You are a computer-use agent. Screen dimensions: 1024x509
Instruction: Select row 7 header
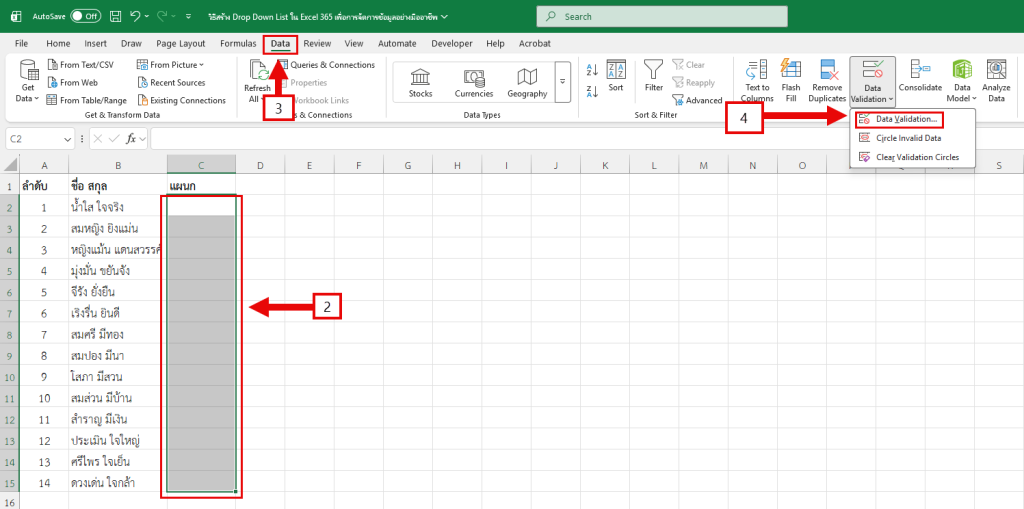click(x=10, y=313)
